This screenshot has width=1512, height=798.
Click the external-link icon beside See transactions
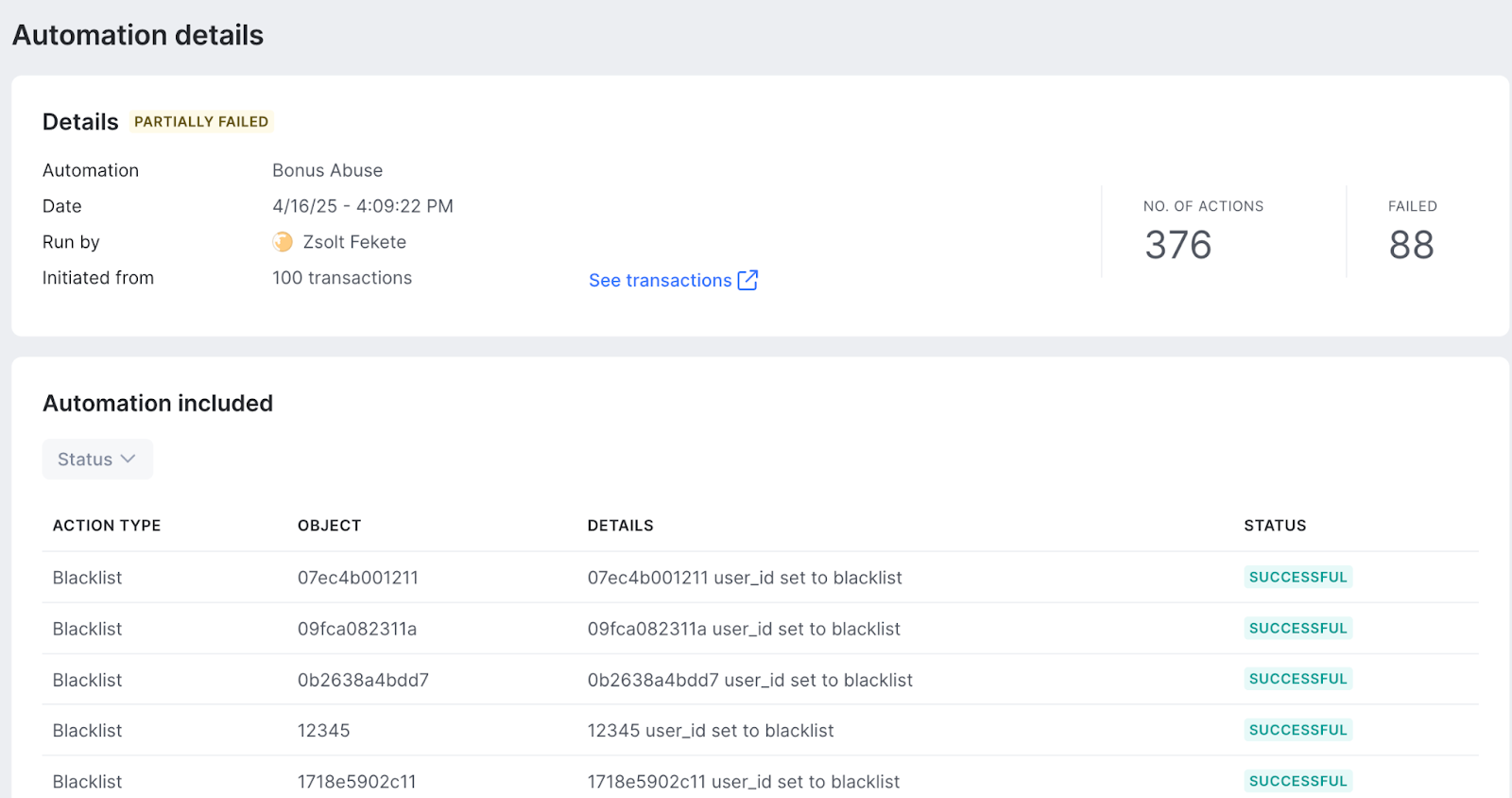pyautogui.click(x=747, y=280)
